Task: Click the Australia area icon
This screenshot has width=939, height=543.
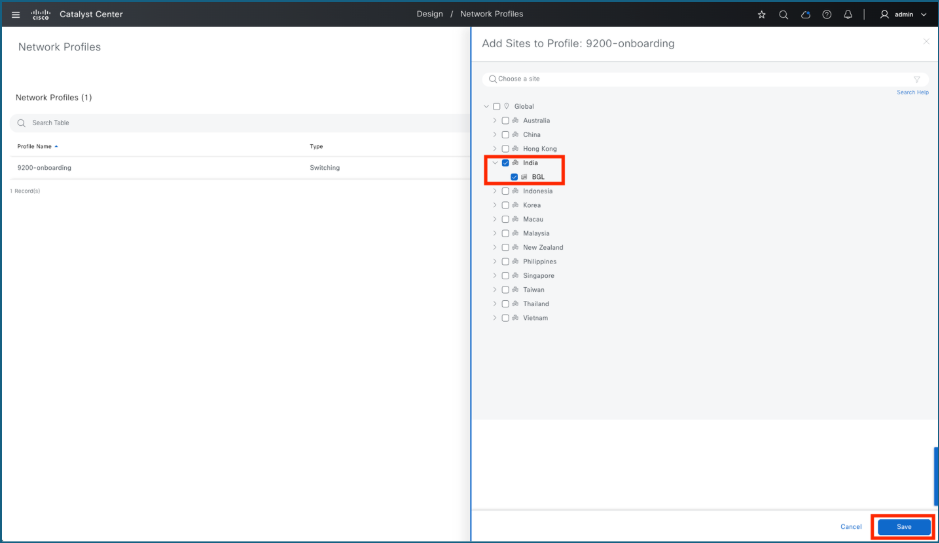Action: point(515,120)
